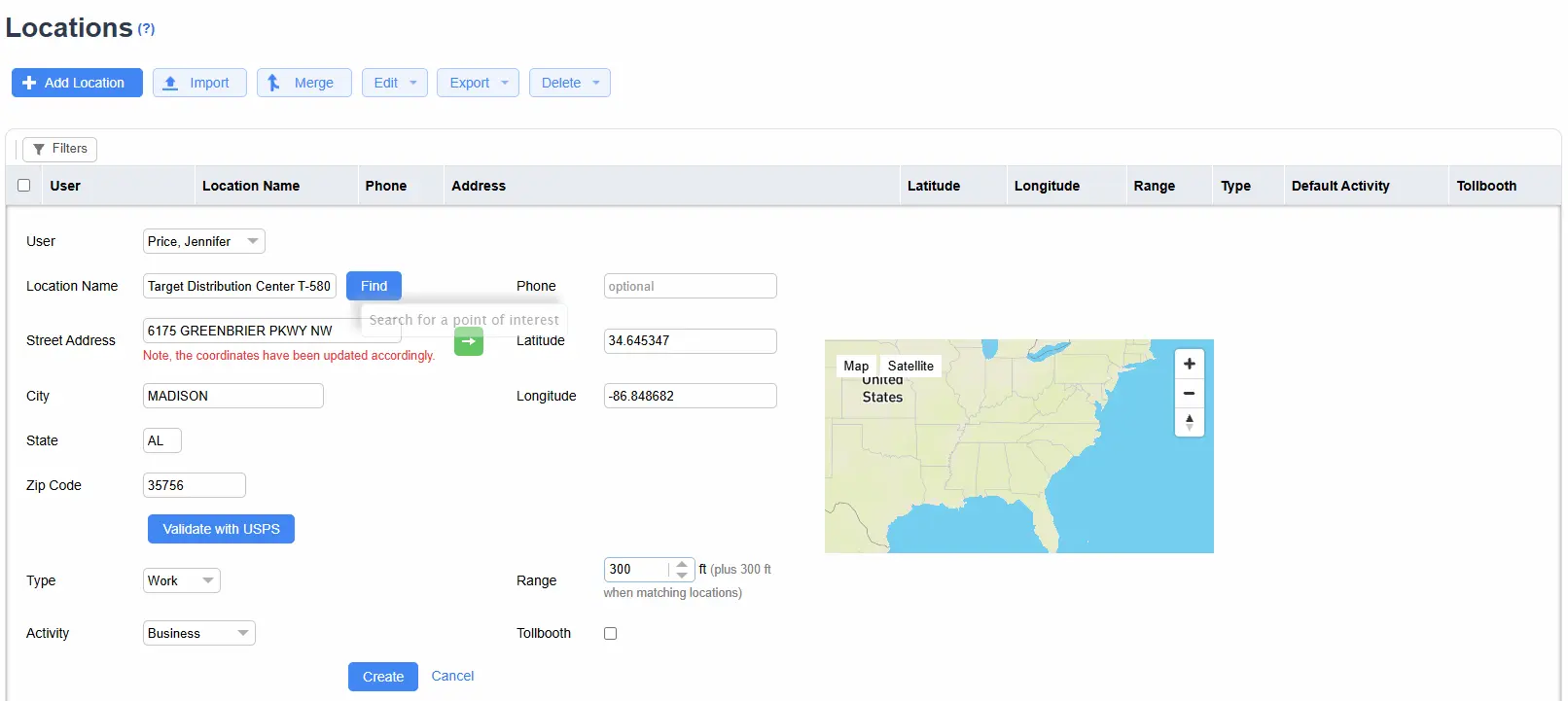Click the Add Location button
Image resolution: width=1568 pixels, height=701 pixels.
[77, 83]
